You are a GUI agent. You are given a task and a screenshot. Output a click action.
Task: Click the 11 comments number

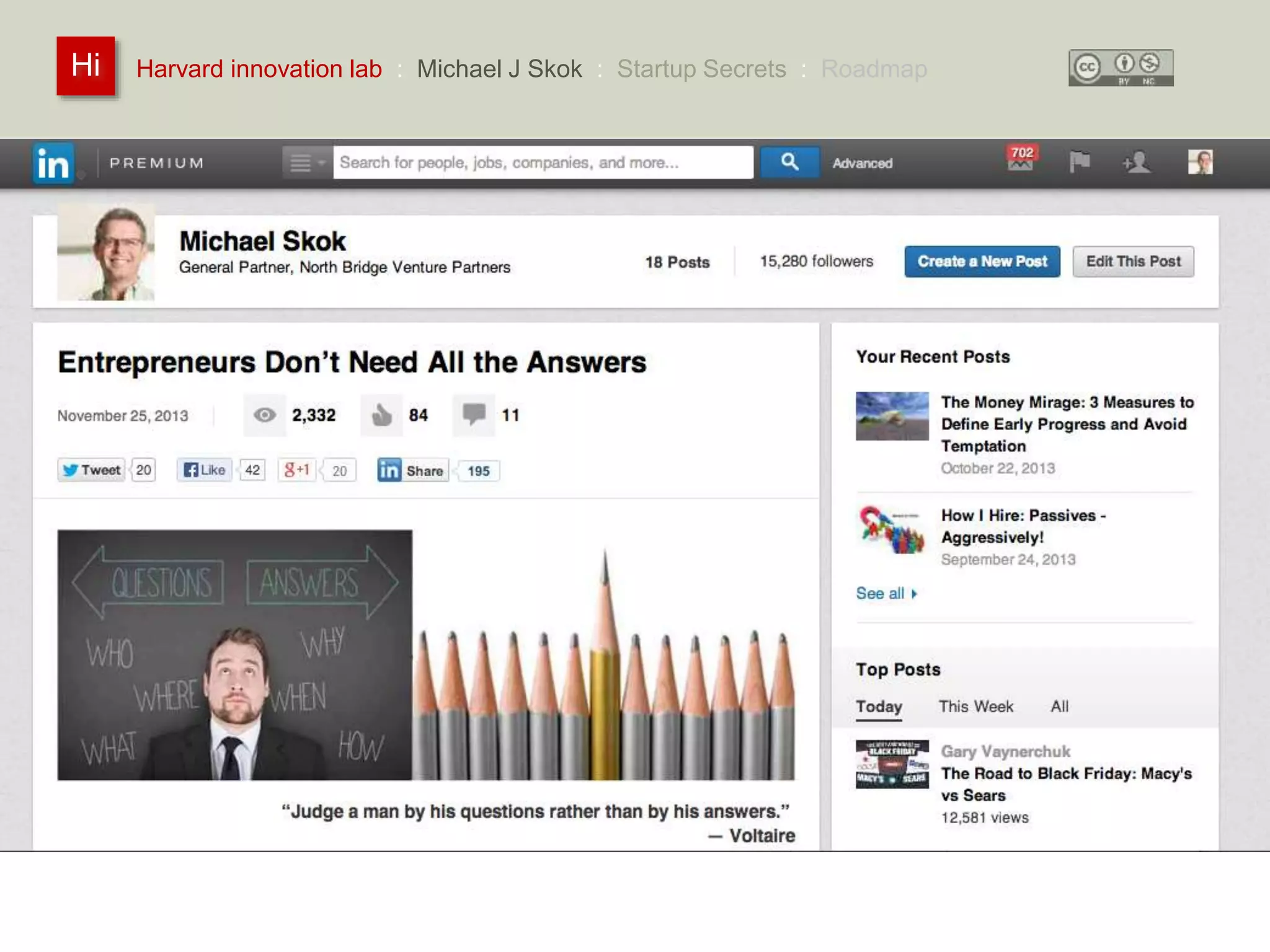click(510, 415)
